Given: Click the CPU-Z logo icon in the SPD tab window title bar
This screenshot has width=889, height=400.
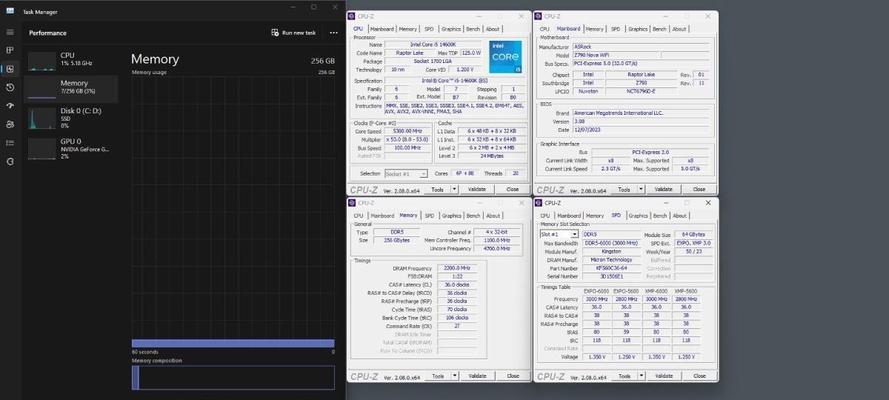Looking at the screenshot, I should [539, 203].
